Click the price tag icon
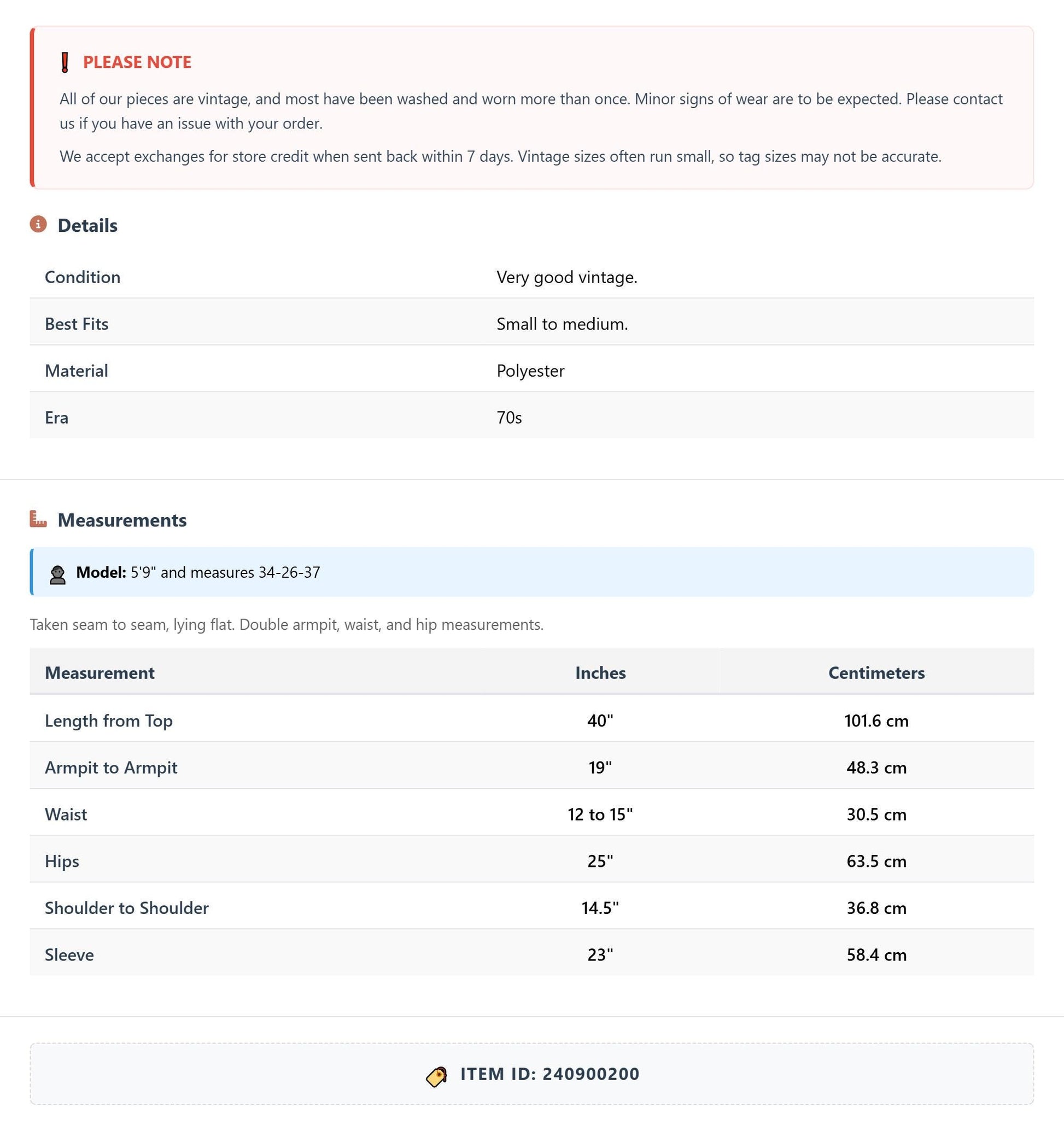The width and height of the screenshot is (1064, 1131). [x=436, y=1076]
